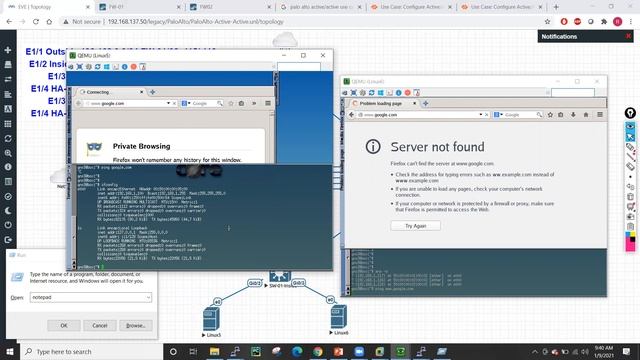Click the bookmark star in Linux5 Firefox

click(231, 104)
